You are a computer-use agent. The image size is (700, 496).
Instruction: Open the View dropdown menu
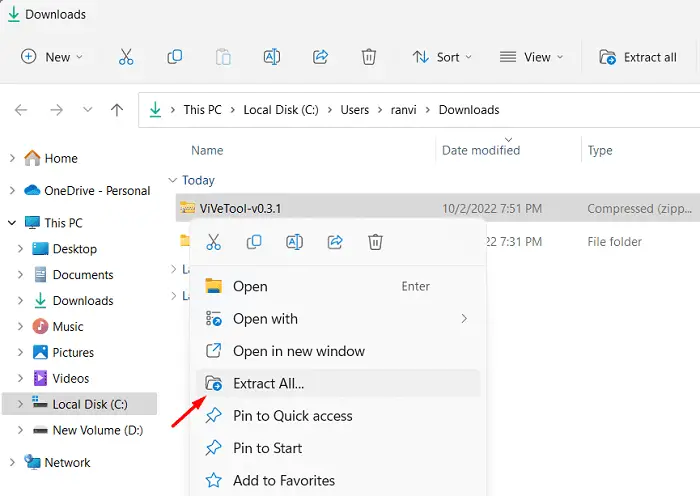tap(531, 57)
